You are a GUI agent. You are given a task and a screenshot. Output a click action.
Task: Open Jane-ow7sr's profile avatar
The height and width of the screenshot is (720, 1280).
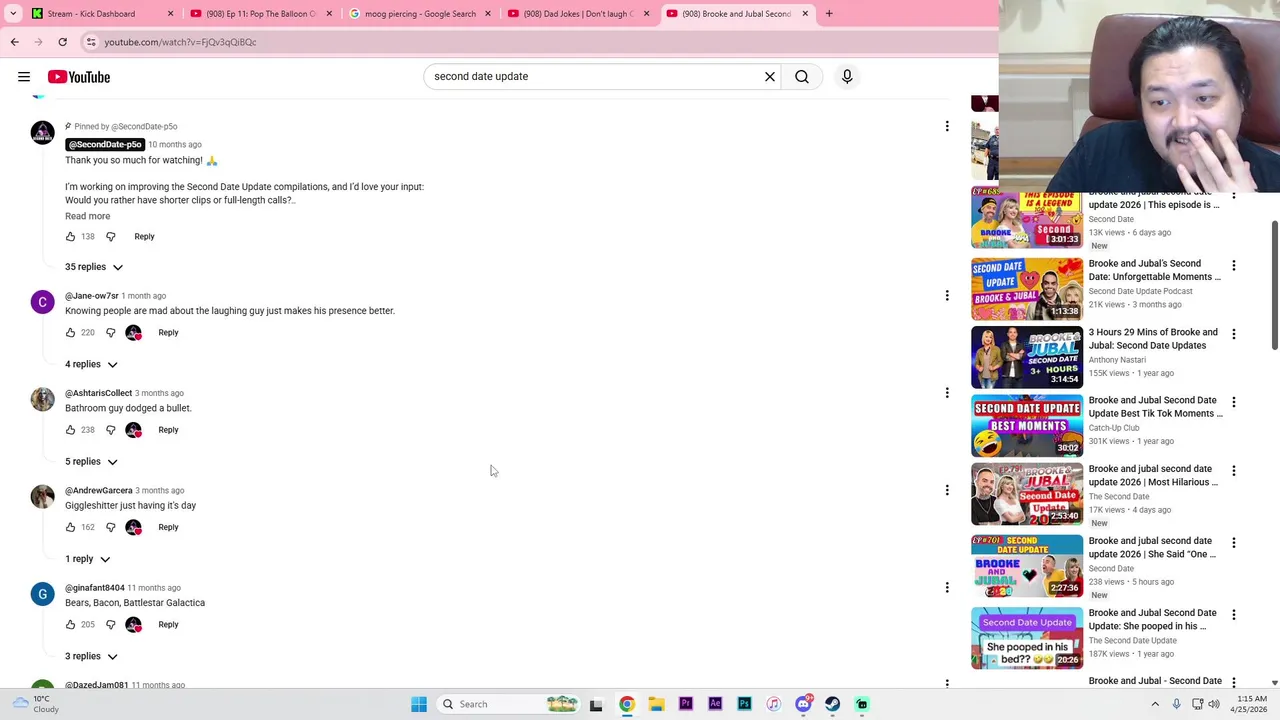pos(43,302)
